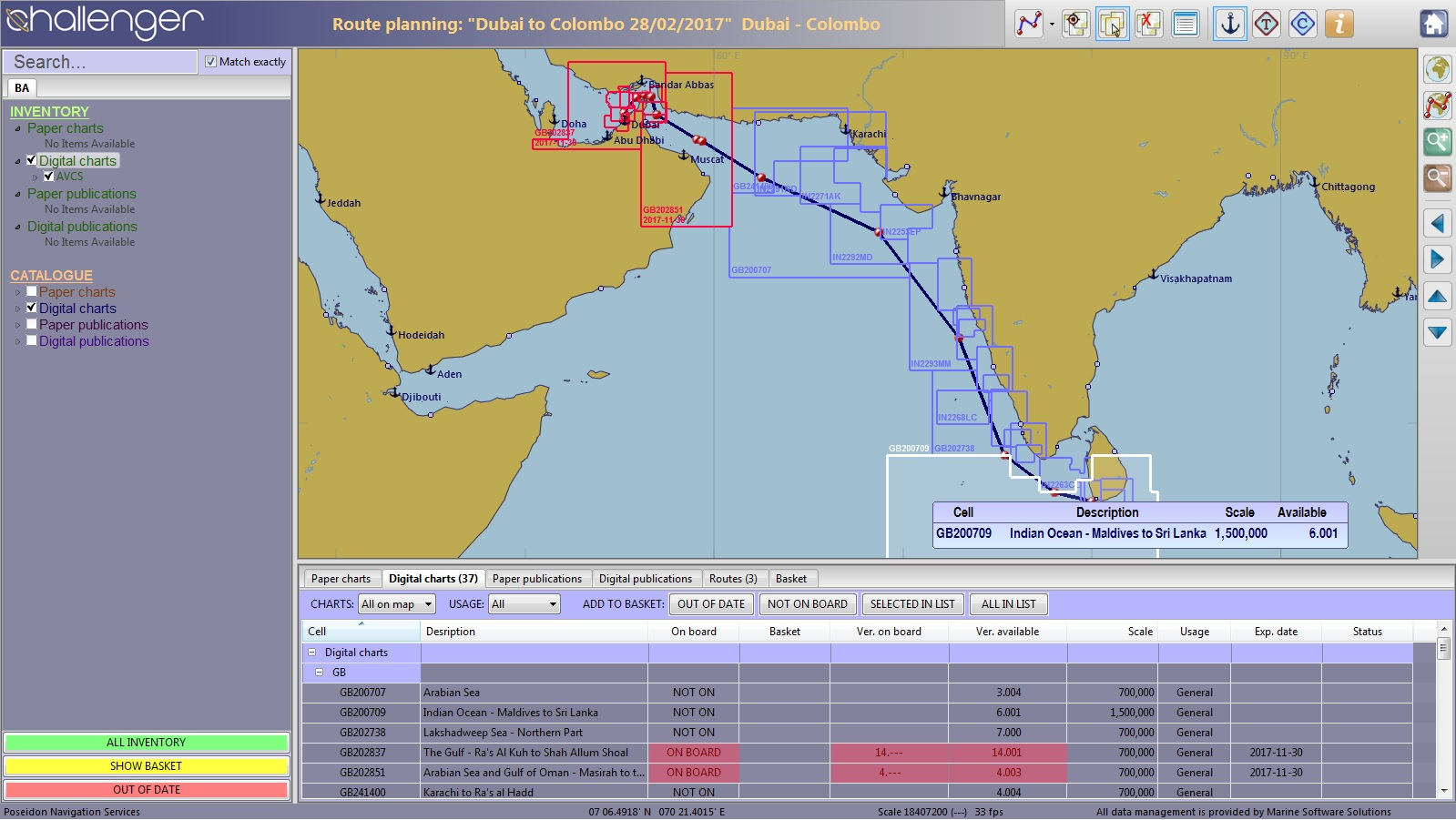Click the blue diamond C icon
The height and width of the screenshot is (820, 1456).
[1303, 24]
